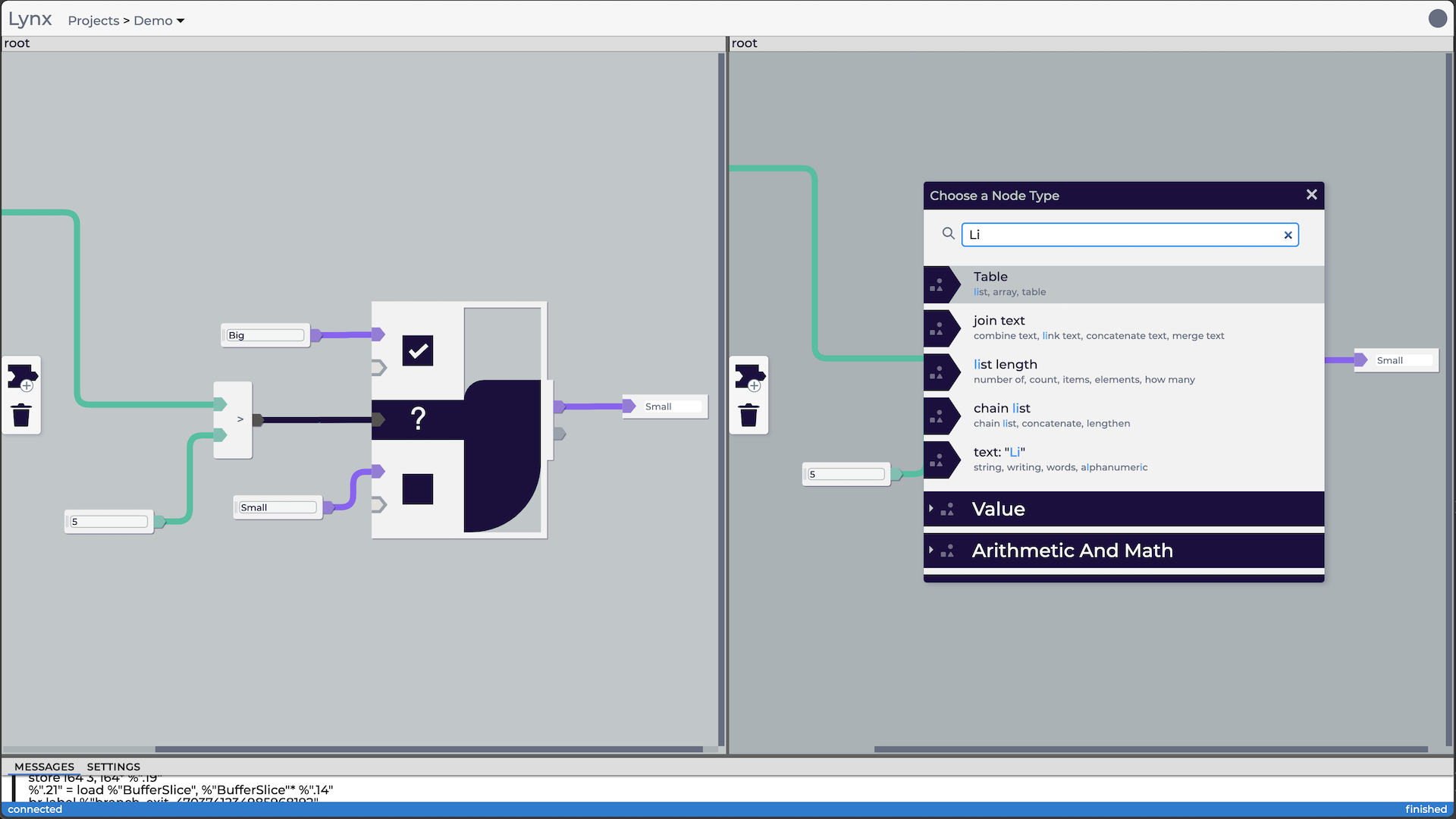
Task: Click the checked true-branch checkbox
Action: [418, 351]
